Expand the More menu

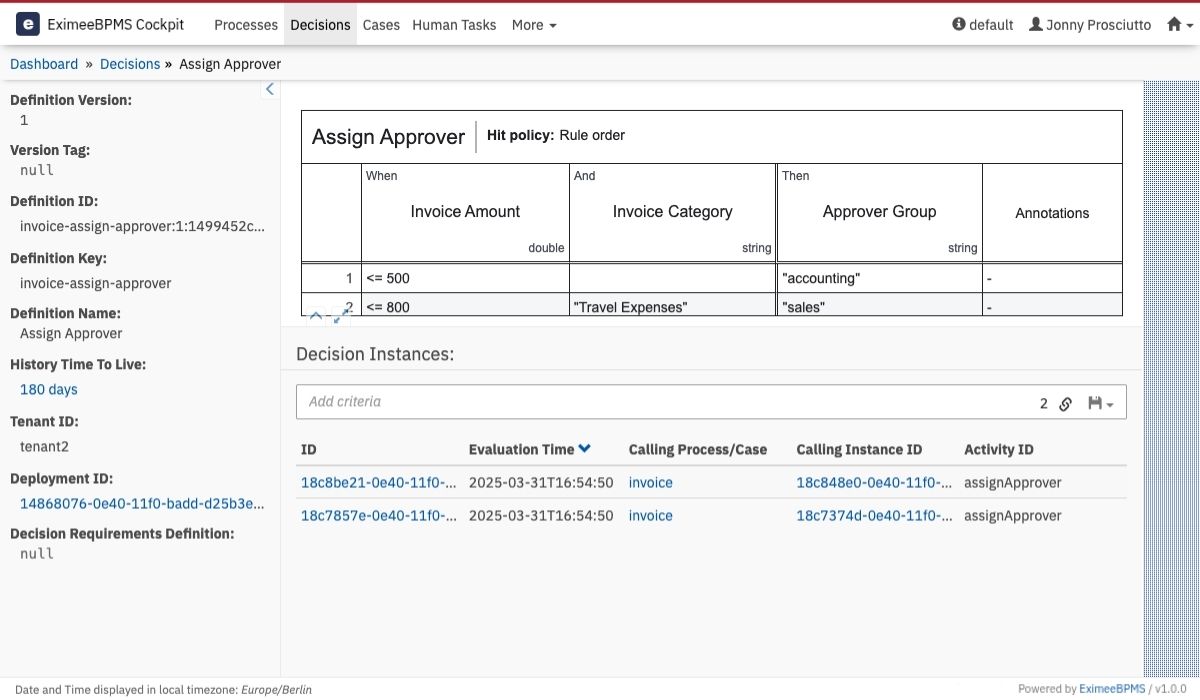[534, 25]
